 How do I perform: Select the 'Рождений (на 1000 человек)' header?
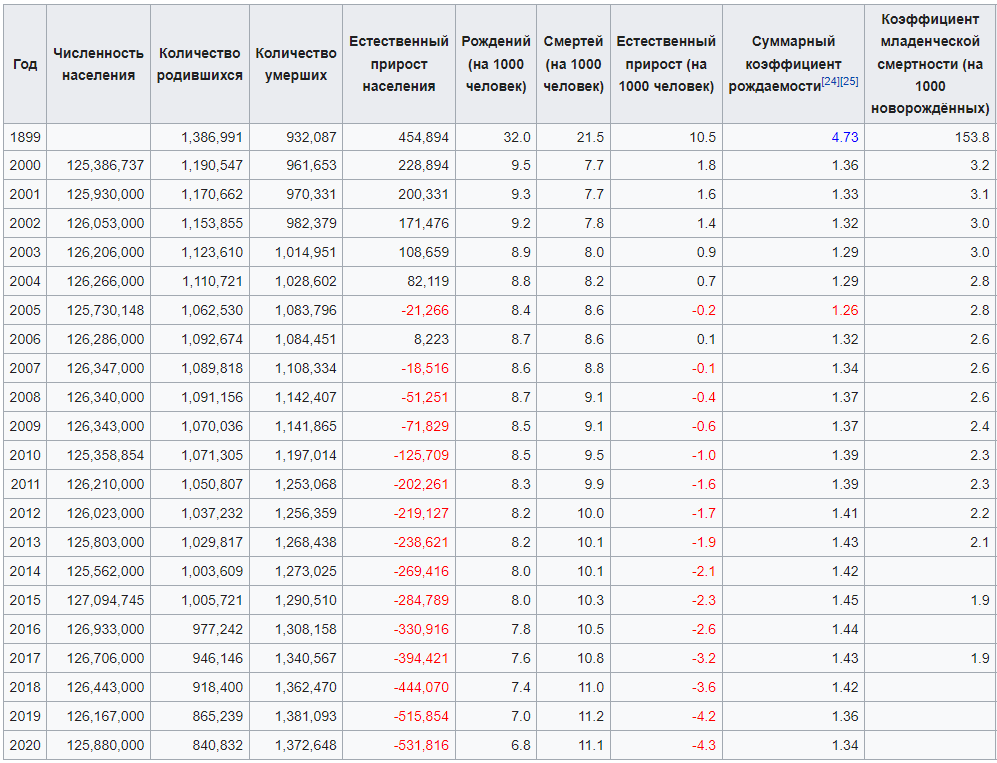click(496, 64)
